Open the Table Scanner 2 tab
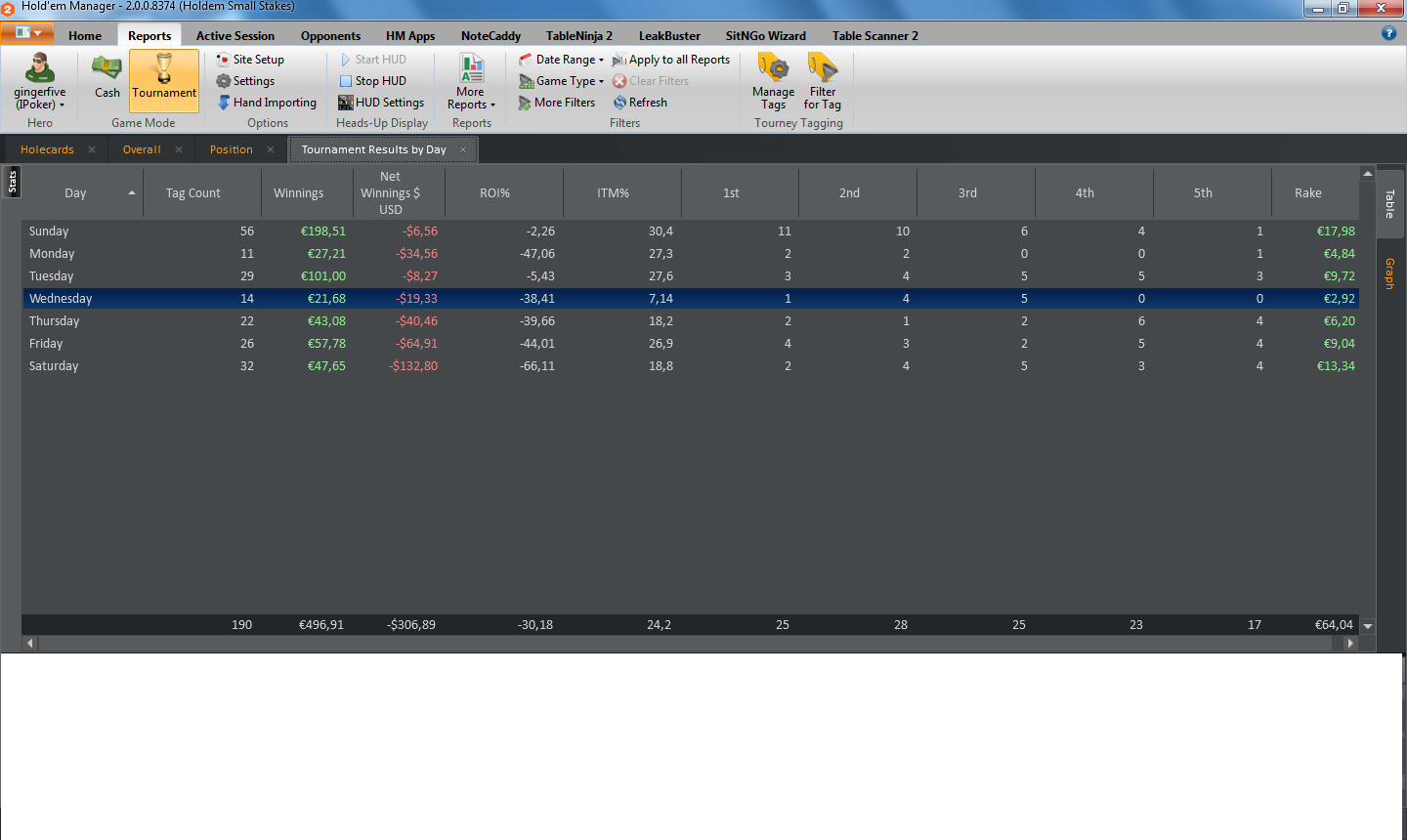Screen dimensions: 1407x840 pos(875,36)
